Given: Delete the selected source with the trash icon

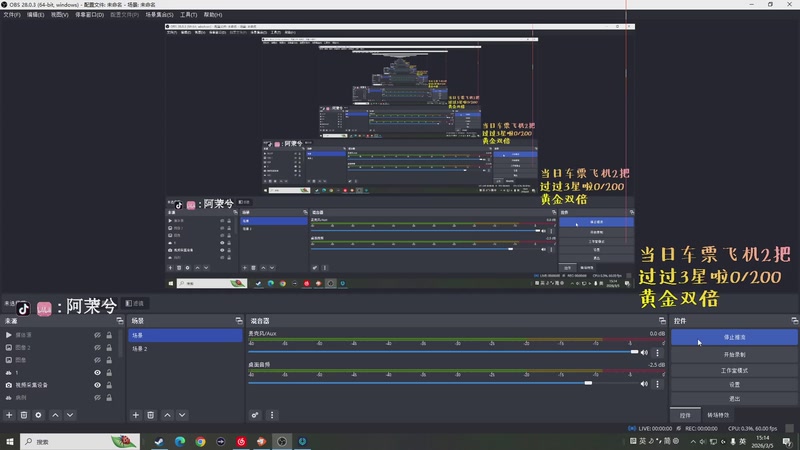Looking at the screenshot, I should pos(24,415).
